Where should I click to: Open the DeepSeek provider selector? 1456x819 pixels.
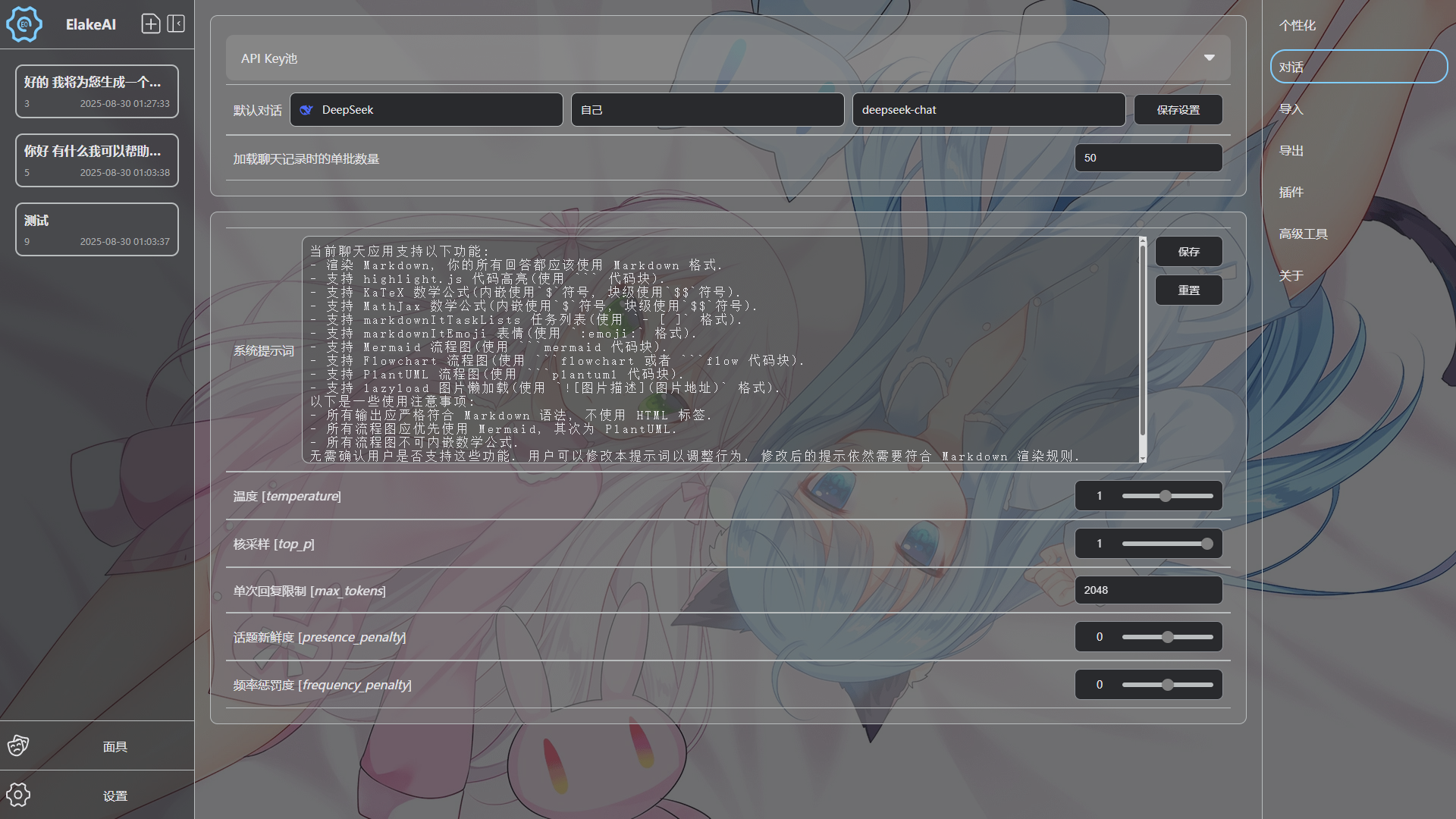426,110
